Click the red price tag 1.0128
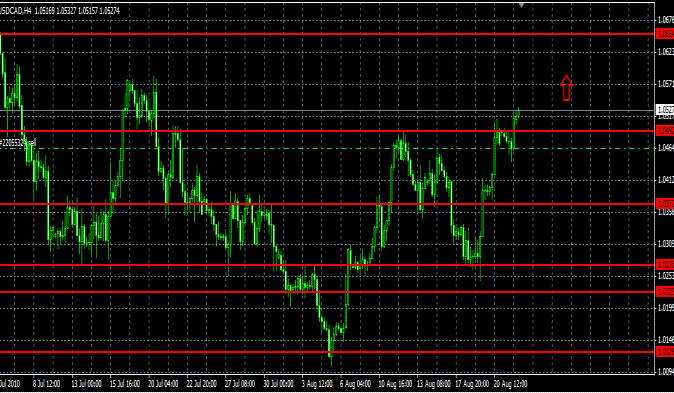This screenshot has height=393, width=674. tap(665, 352)
